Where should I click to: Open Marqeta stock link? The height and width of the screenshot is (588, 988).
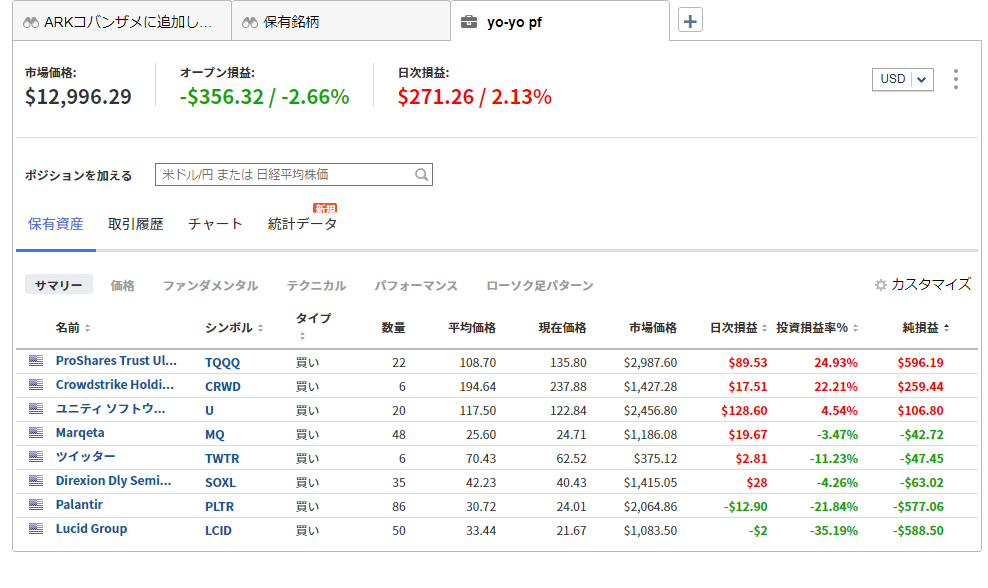point(80,433)
